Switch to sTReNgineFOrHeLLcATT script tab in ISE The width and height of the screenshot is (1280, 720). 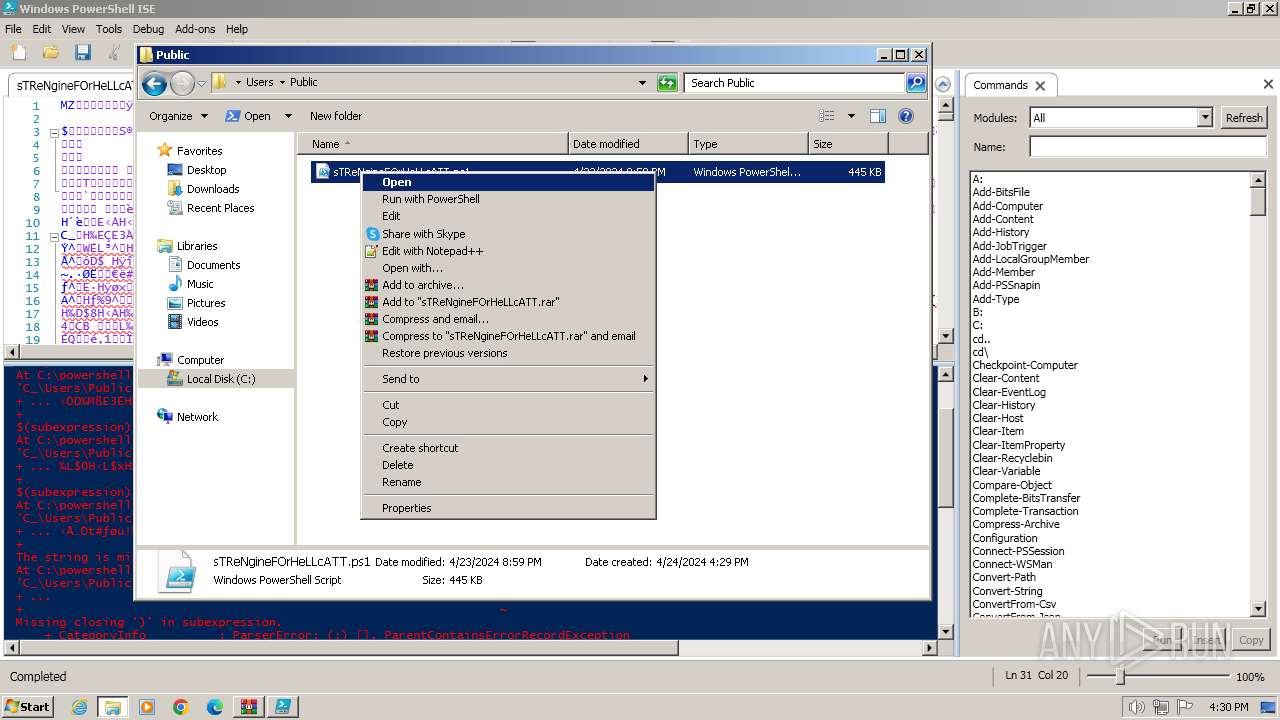tap(75, 86)
